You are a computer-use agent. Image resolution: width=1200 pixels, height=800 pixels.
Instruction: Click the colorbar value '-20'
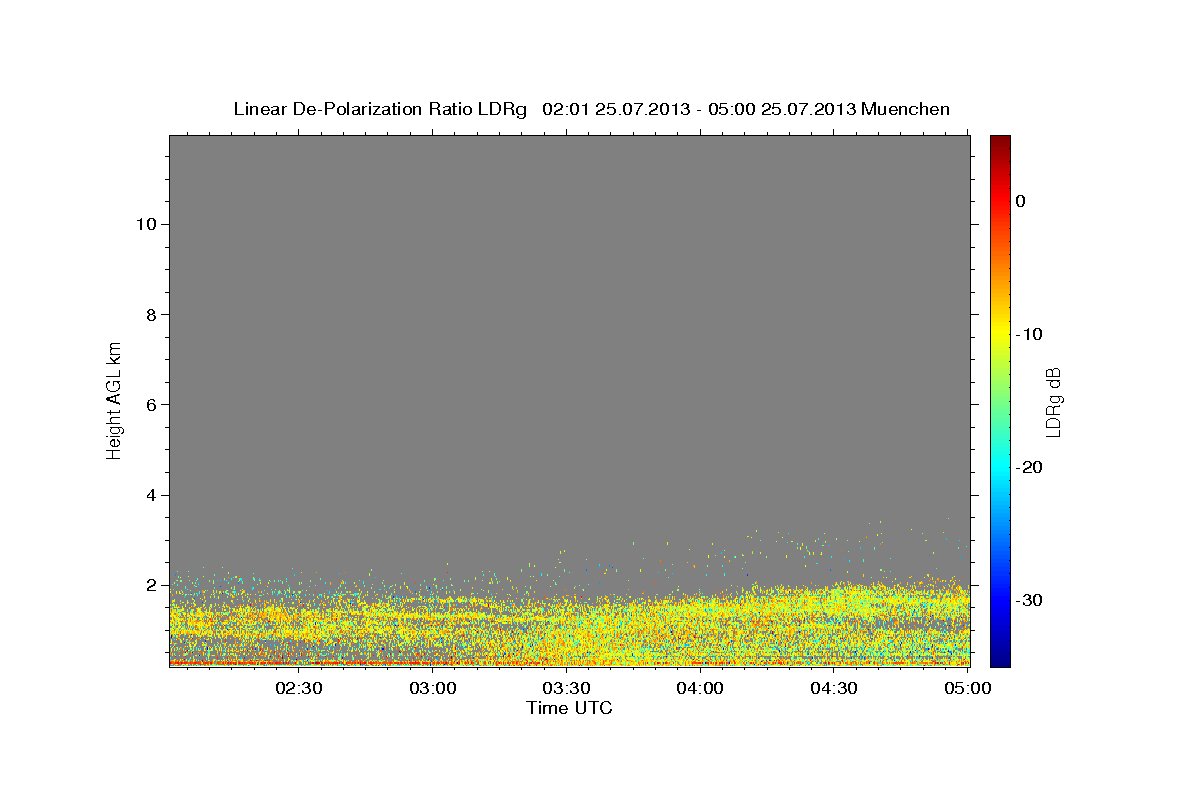(1030, 467)
